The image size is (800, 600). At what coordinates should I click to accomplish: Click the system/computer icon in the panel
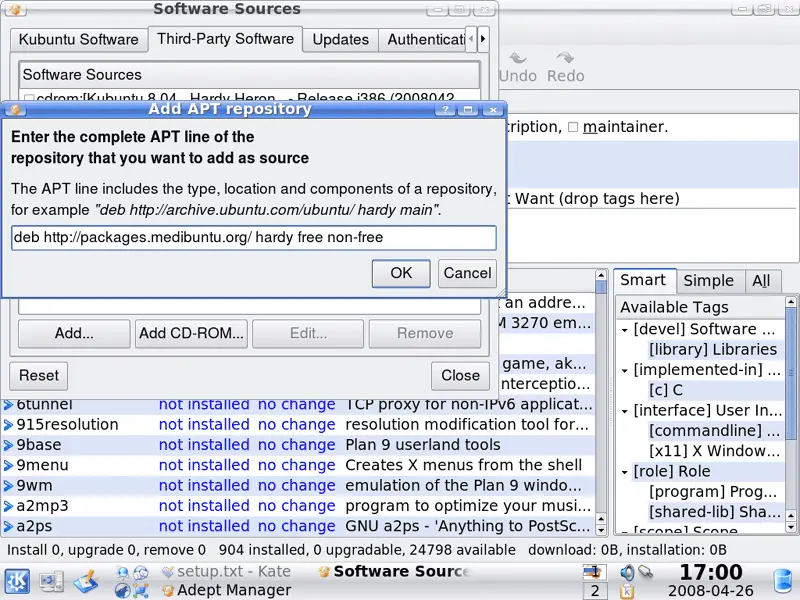pyautogui.click(x=52, y=582)
